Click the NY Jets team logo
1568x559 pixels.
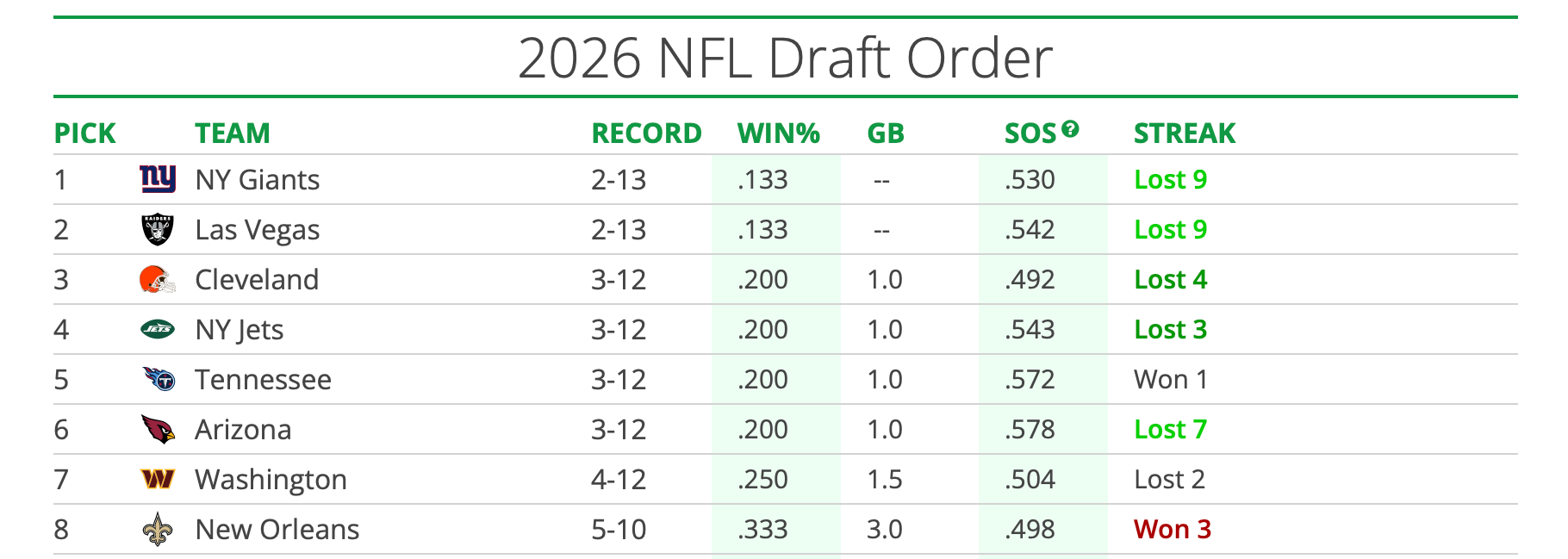tap(158, 329)
